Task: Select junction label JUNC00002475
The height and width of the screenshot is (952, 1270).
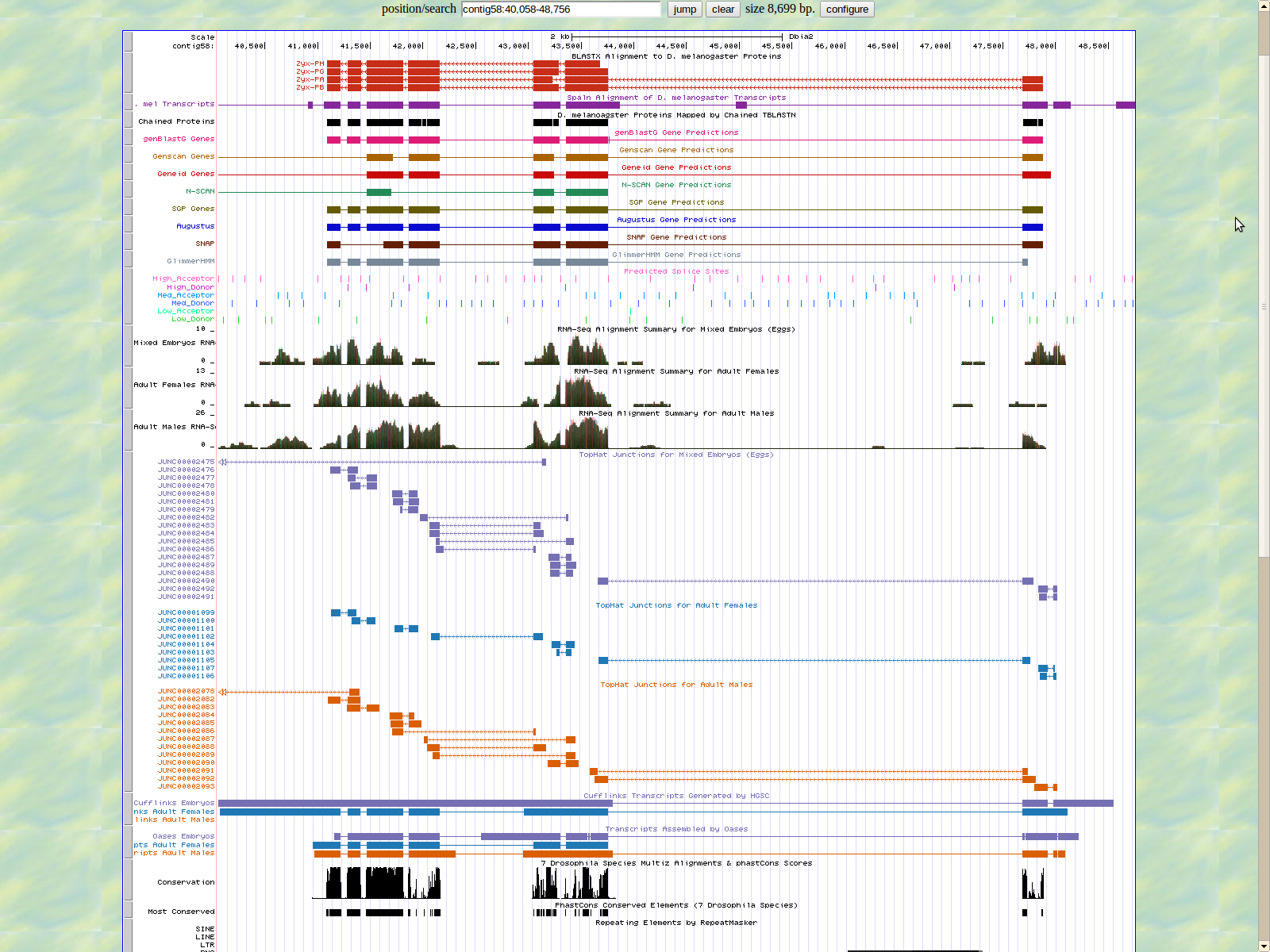Action: [x=186, y=462]
